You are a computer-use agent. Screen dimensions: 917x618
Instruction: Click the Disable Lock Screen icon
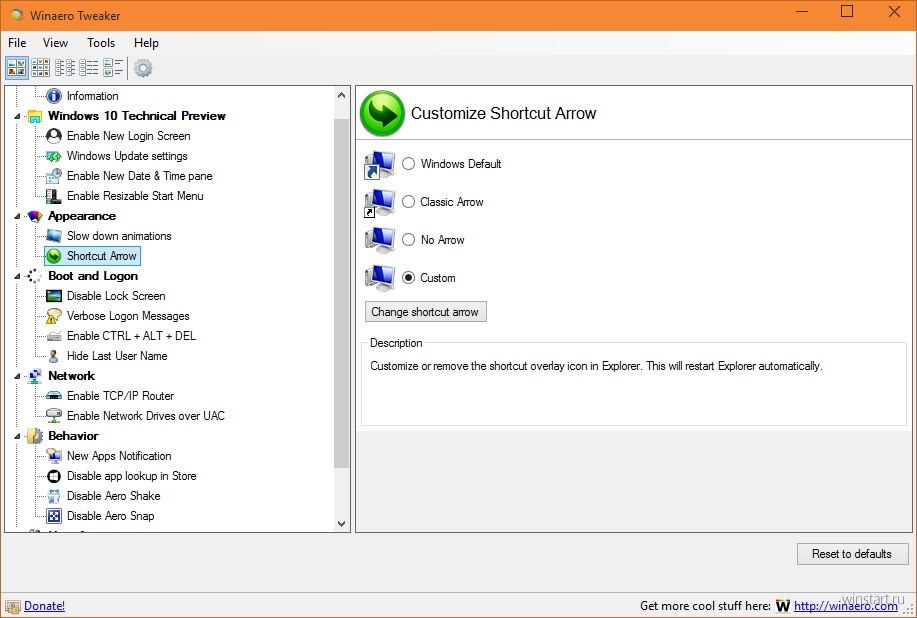54,296
